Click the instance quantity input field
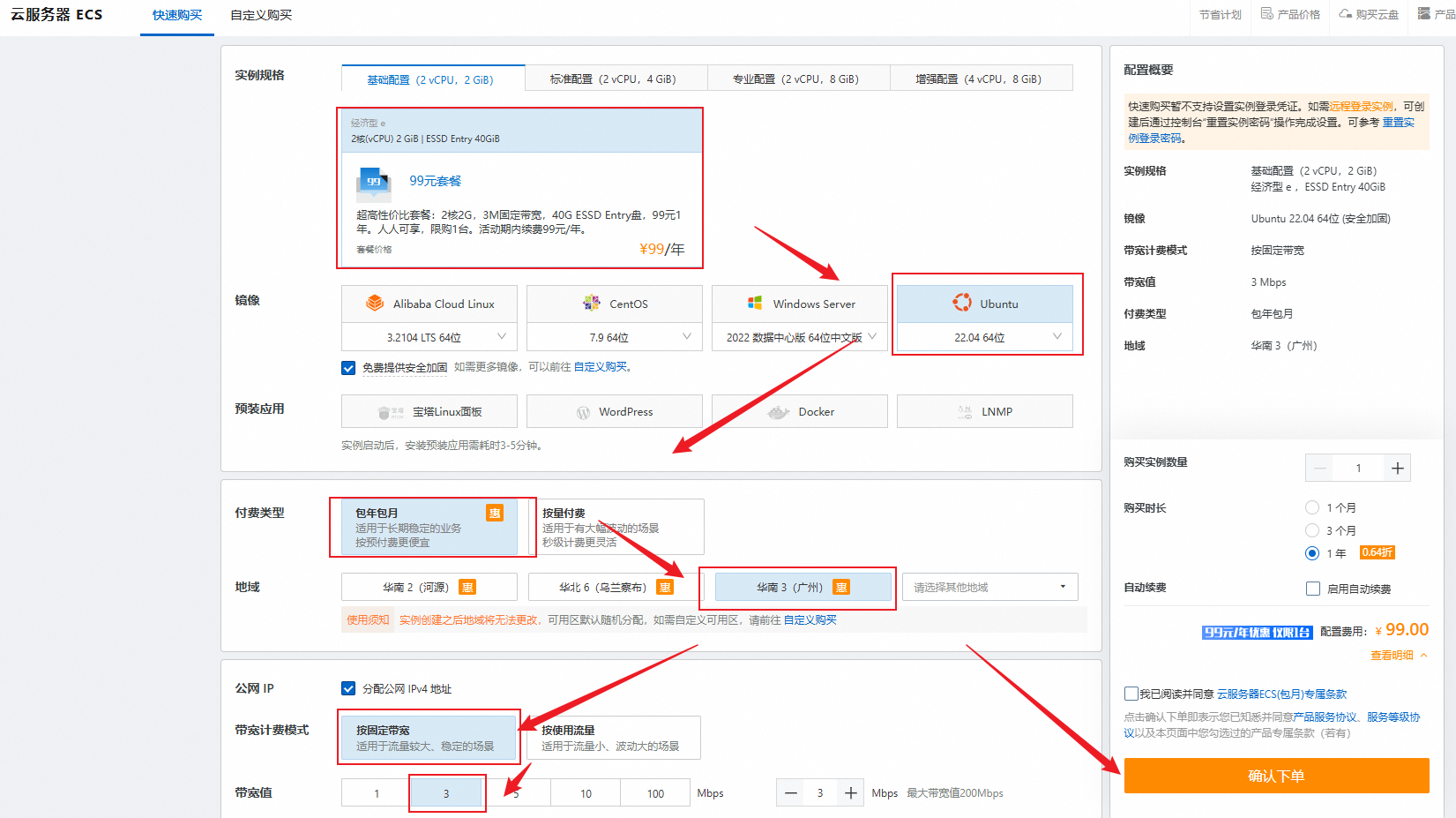This screenshot has height=818, width=1456. pos(1358,469)
